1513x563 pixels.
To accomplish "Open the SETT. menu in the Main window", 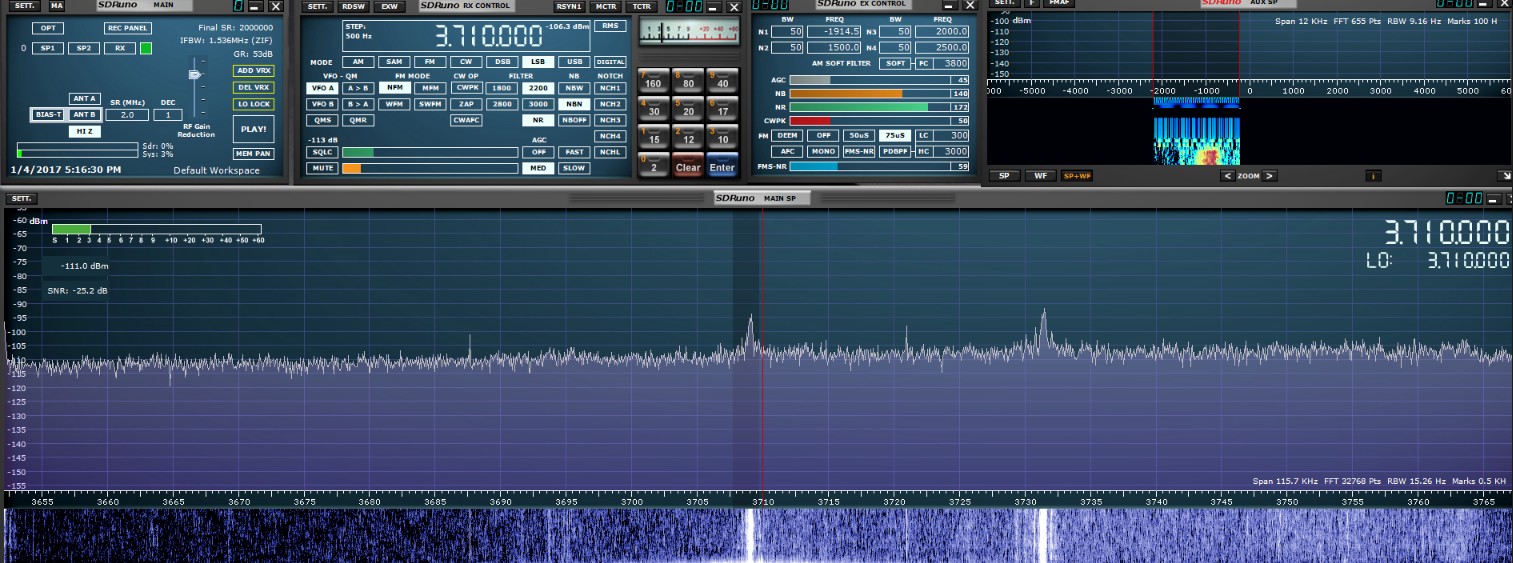I will coord(24,6).
